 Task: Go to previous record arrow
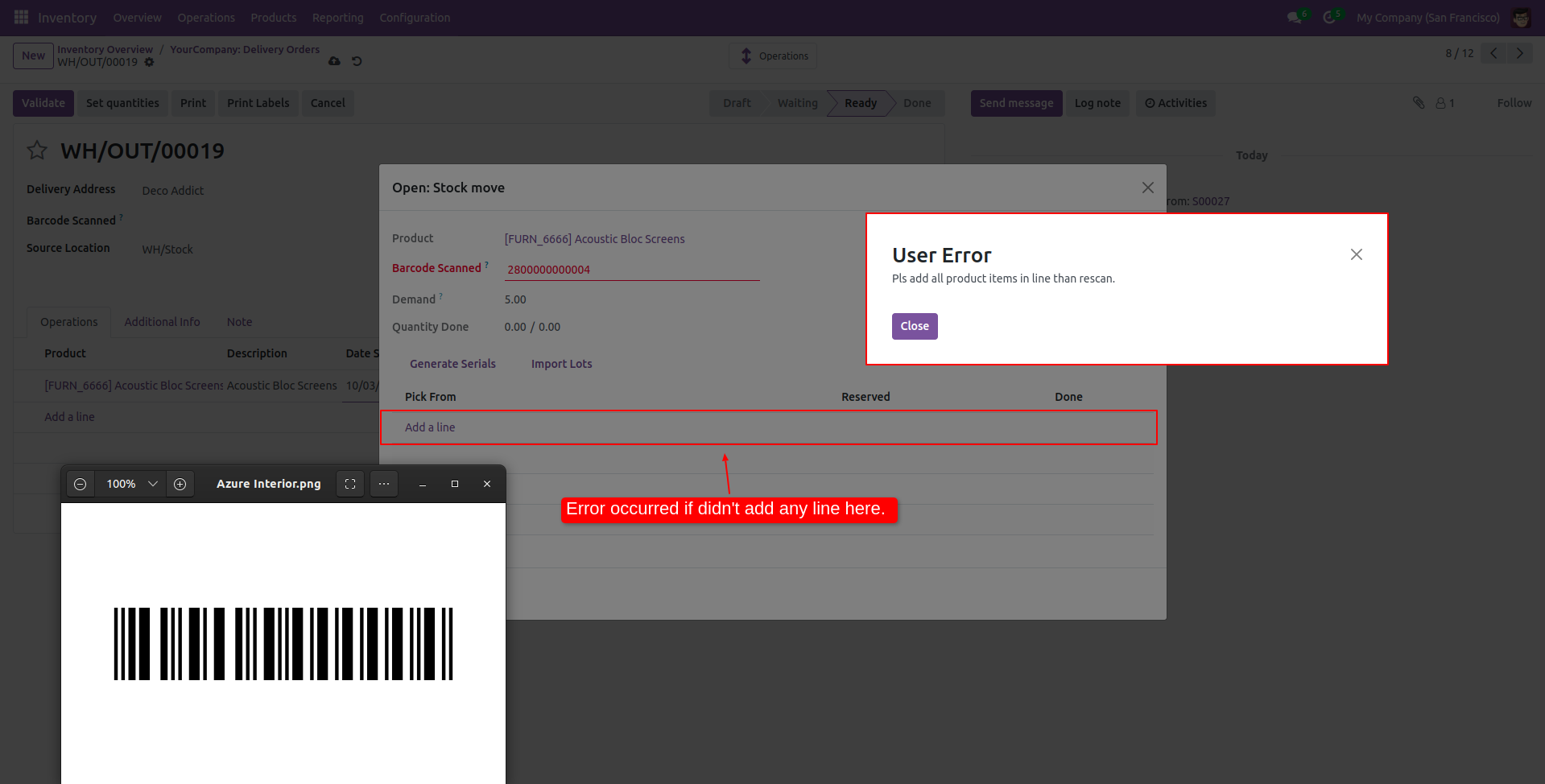tap(1493, 53)
